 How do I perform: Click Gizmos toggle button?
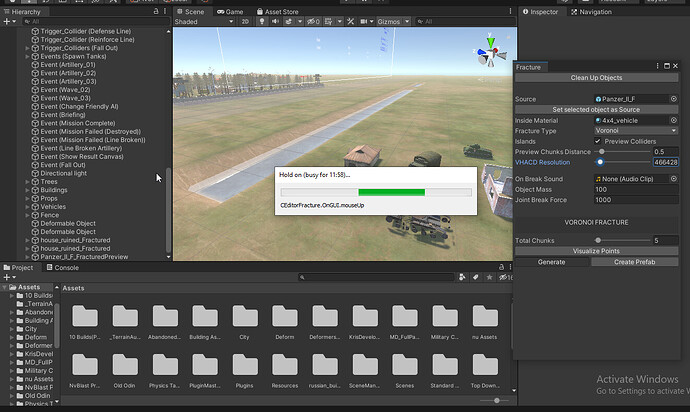pyautogui.click(x=389, y=22)
